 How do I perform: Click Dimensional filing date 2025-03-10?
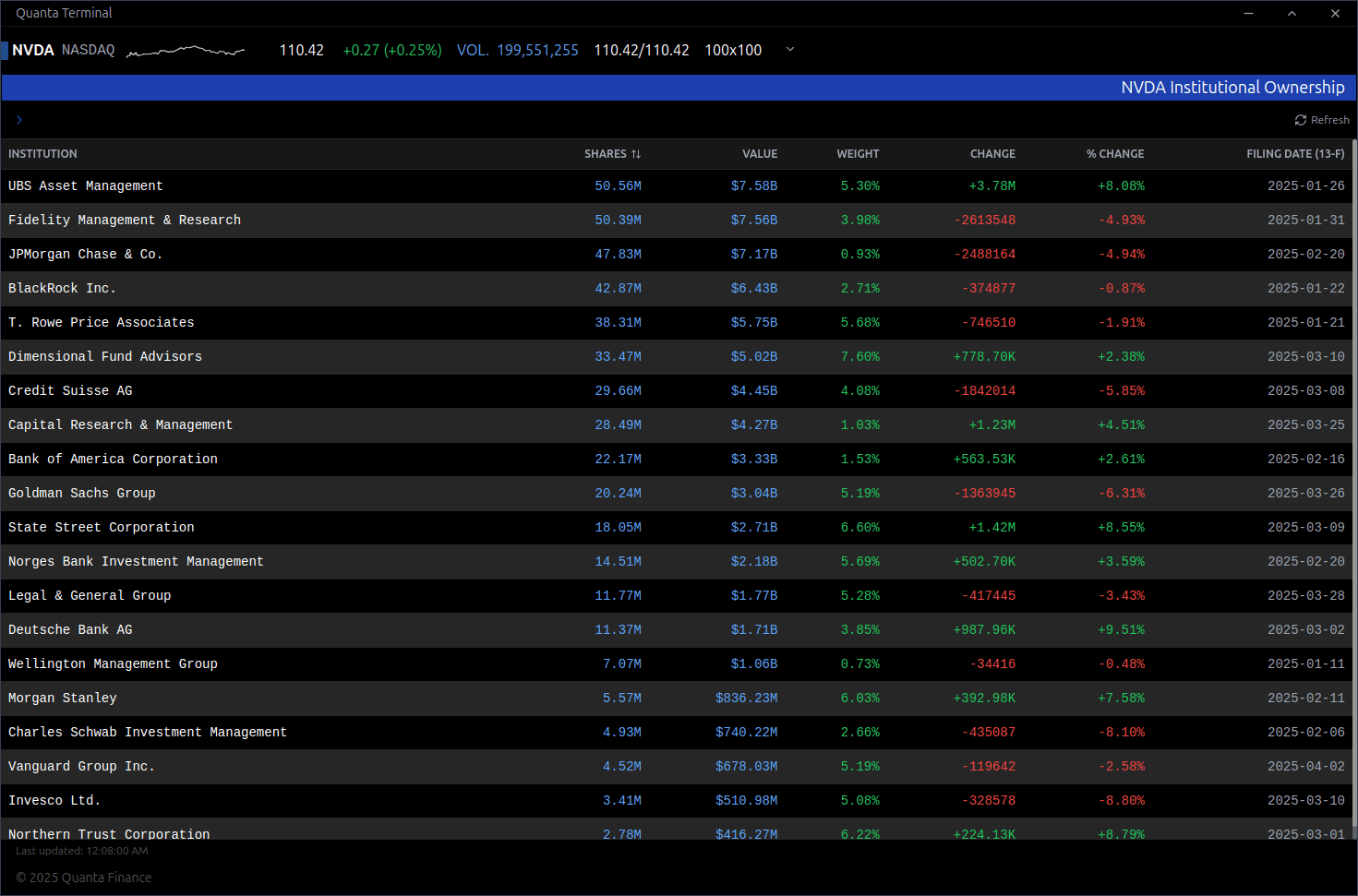pos(1306,357)
